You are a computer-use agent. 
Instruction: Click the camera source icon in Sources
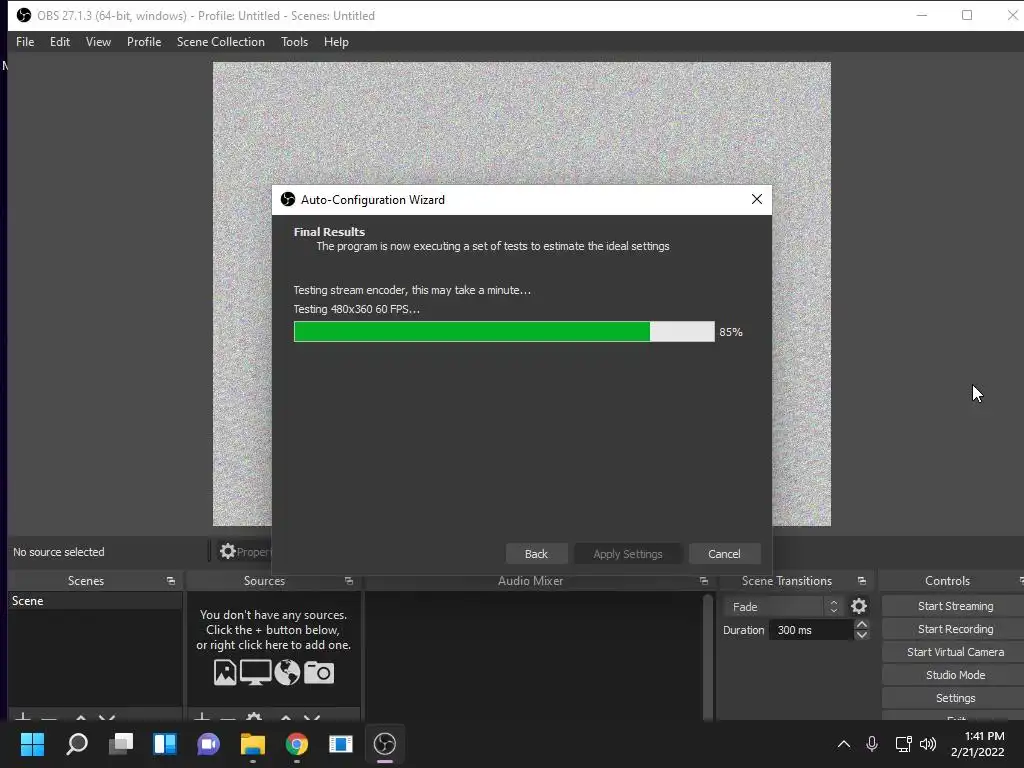[319, 672]
